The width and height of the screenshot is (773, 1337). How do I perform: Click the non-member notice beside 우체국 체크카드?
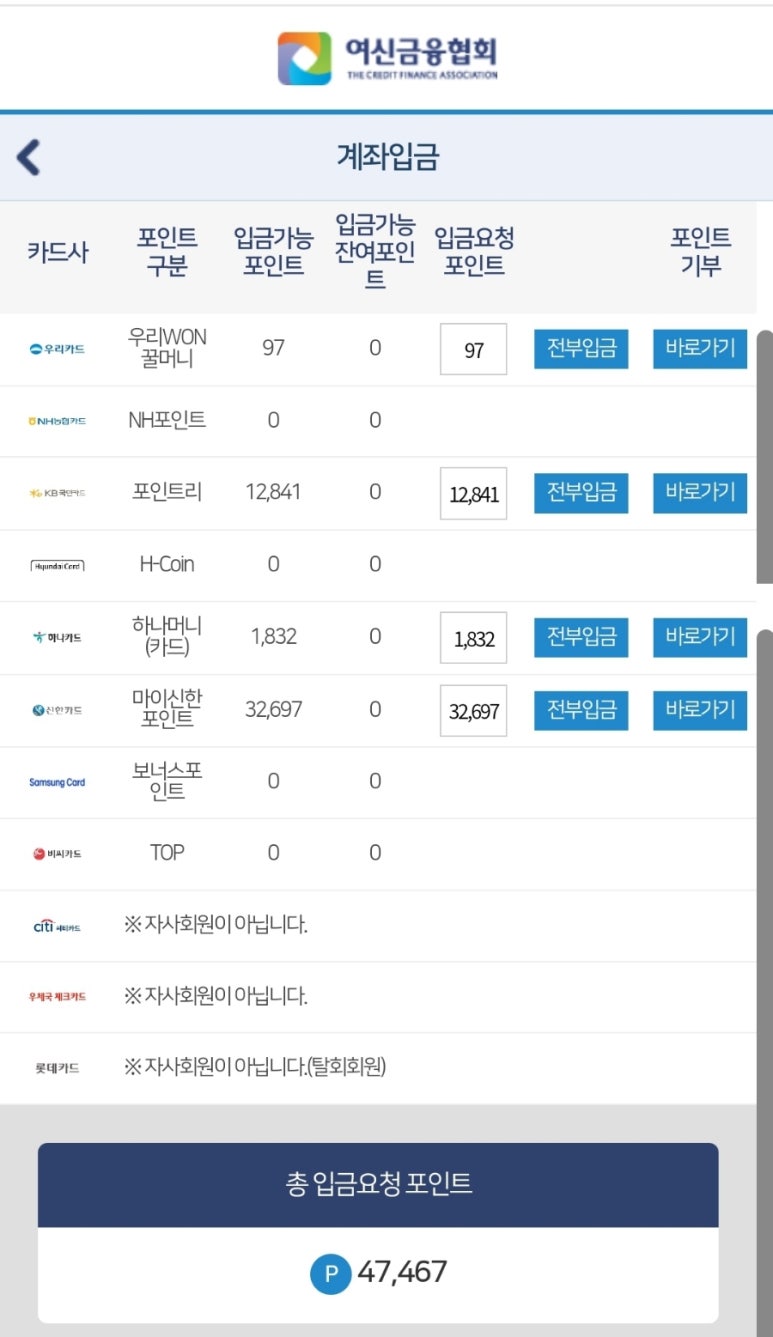(215, 996)
